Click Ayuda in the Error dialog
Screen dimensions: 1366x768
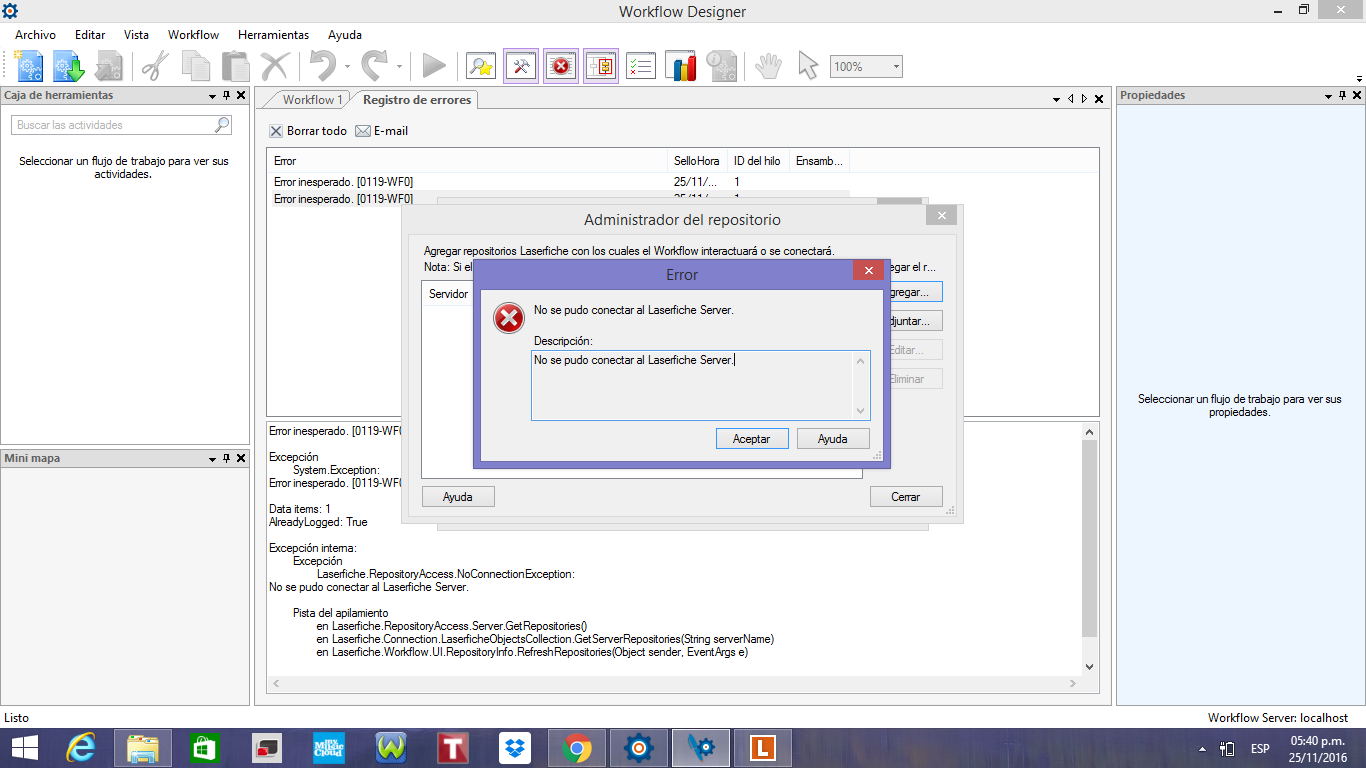click(x=833, y=439)
